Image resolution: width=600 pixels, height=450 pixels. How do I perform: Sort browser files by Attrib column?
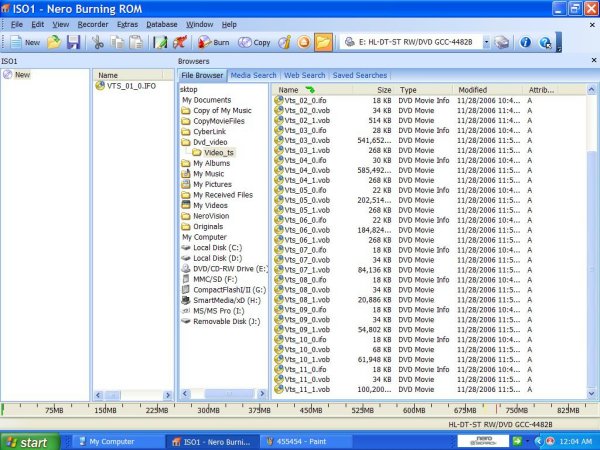point(541,90)
